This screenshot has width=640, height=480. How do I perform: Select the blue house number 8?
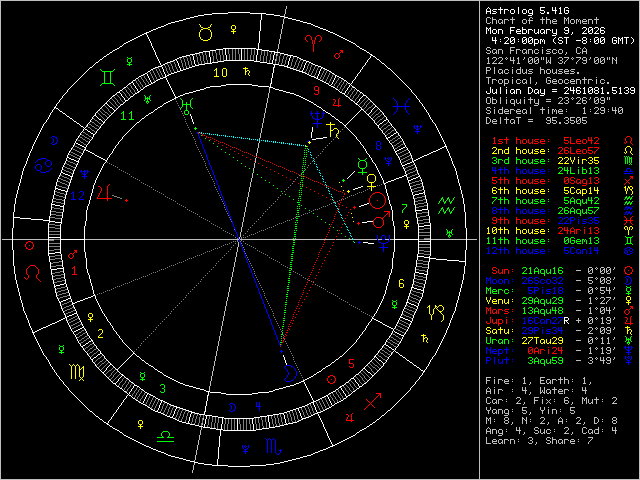click(x=378, y=145)
